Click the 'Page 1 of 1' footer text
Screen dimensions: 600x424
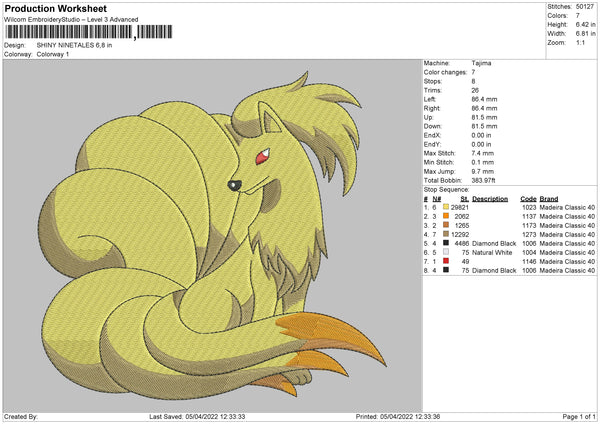579,416
